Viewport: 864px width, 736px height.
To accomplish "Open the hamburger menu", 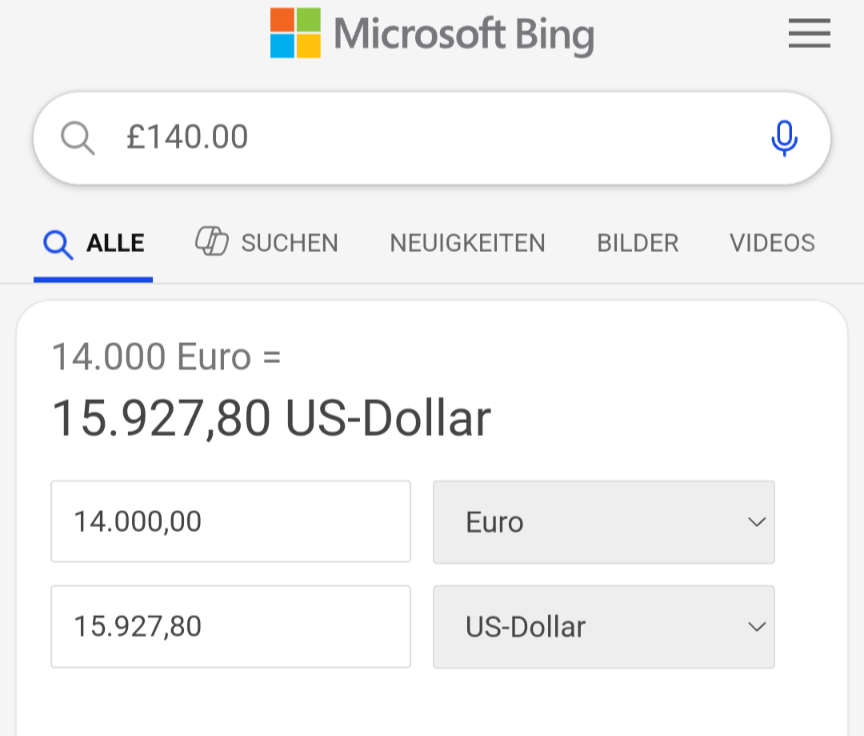I will pos(809,34).
